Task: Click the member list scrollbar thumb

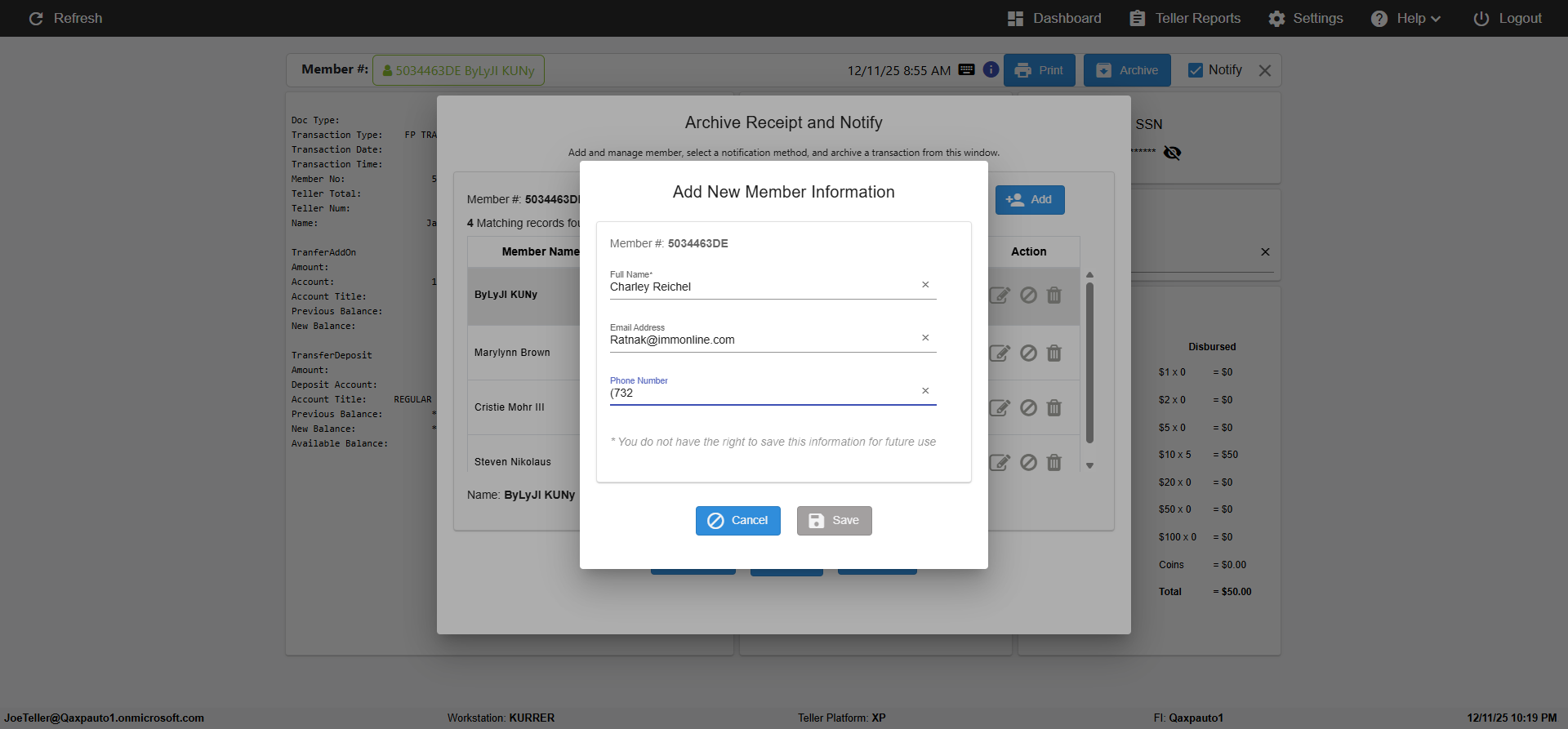Action: pyautogui.click(x=1089, y=363)
